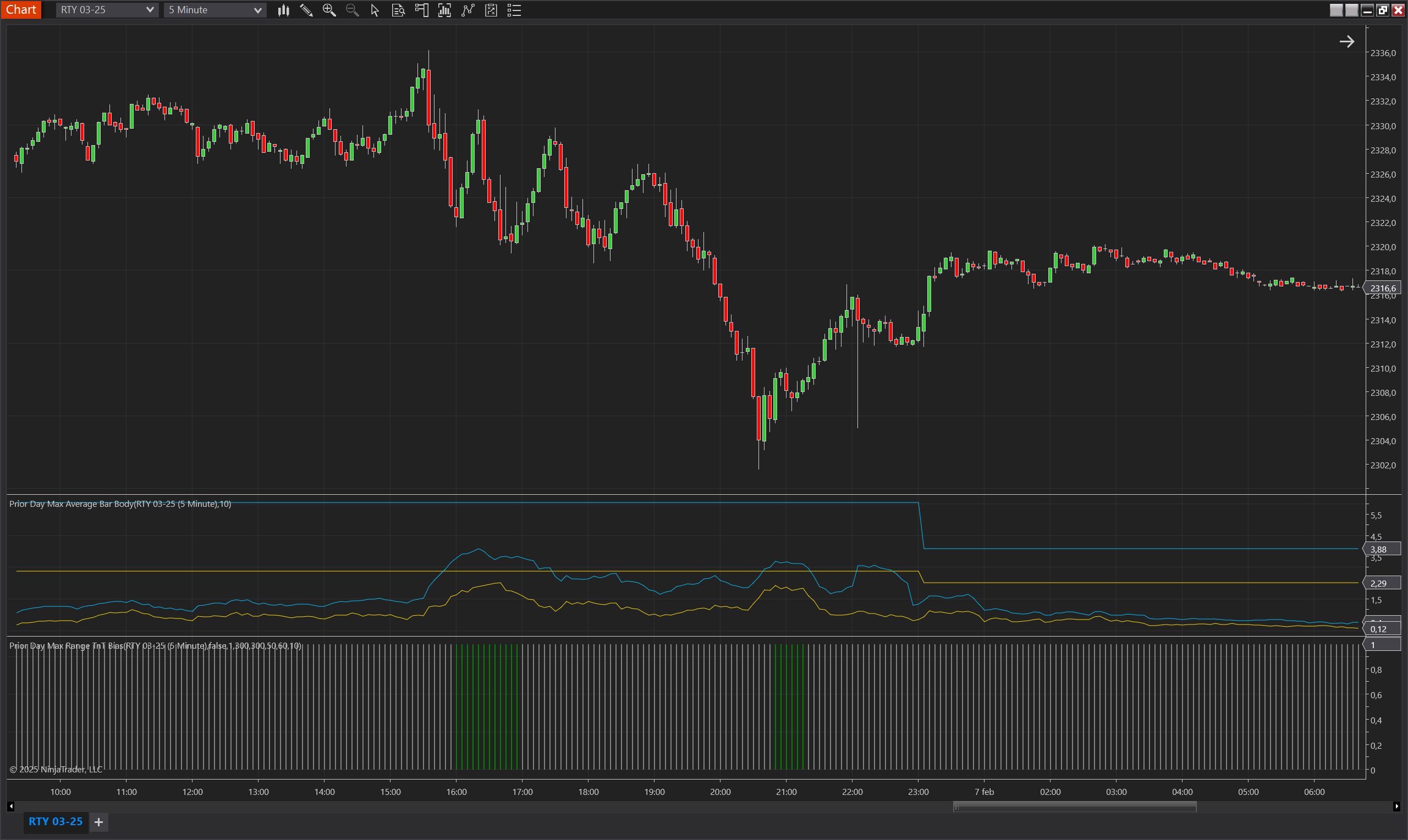The height and width of the screenshot is (840, 1408).
Task: Click the 7 feb date label
Action: coord(984,792)
